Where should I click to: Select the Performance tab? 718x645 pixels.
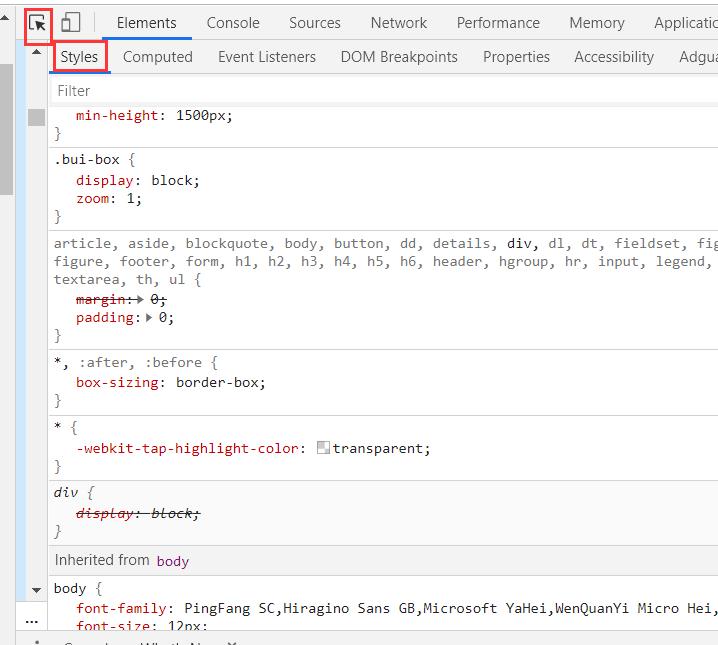pos(497,23)
